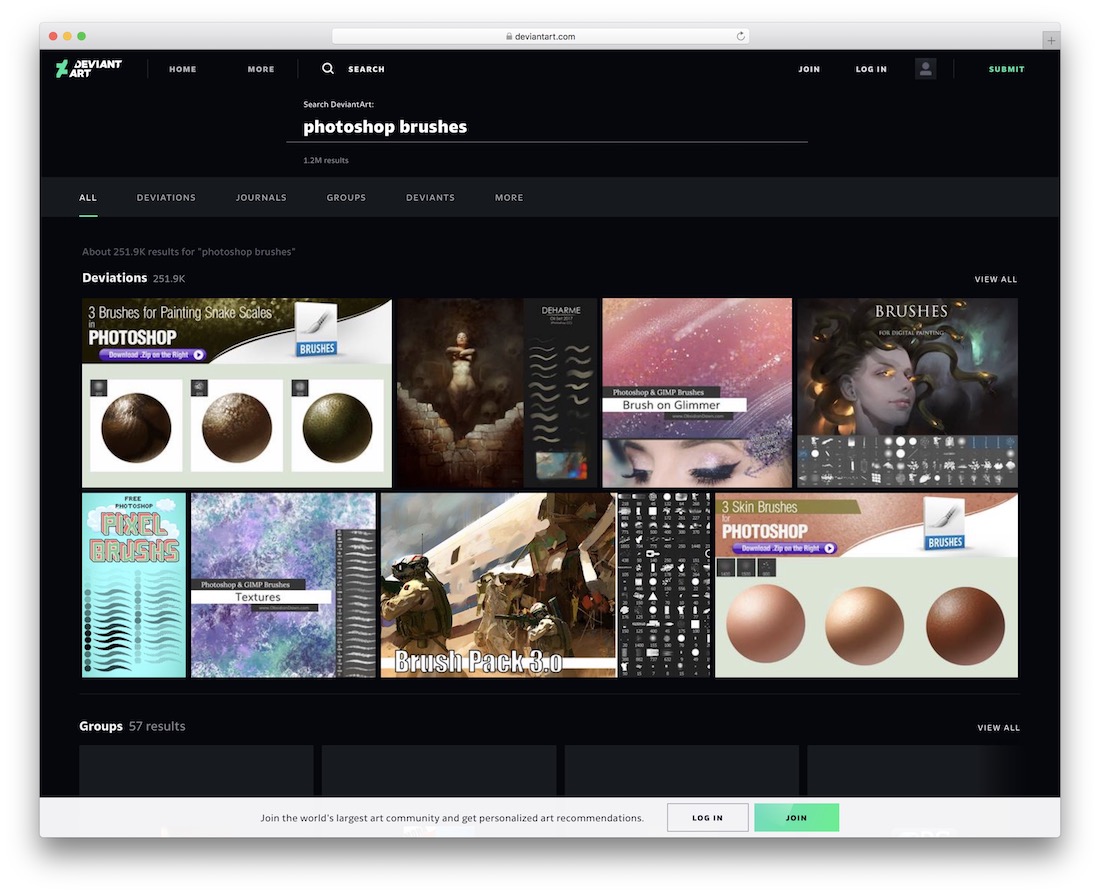Image resolution: width=1100 pixels, height=894 pixels.
Task: Select the All results tab
Action: [x=88, y=198]
